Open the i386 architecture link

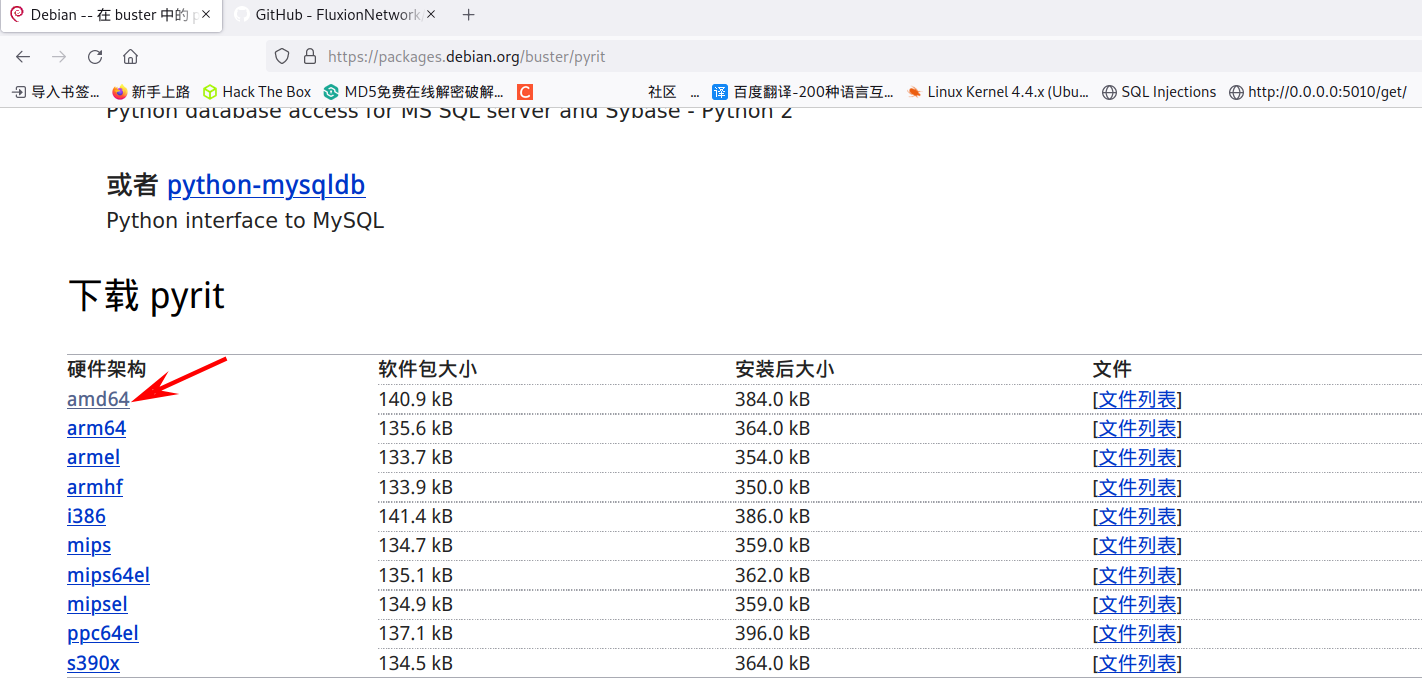pos(86,516)
